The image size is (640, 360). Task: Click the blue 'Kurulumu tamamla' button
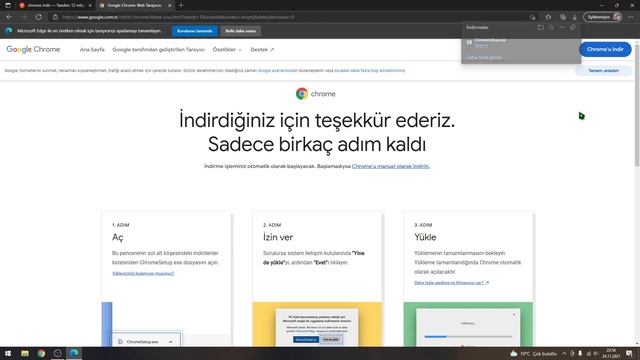pyautogui.click(x=195, y=31)
